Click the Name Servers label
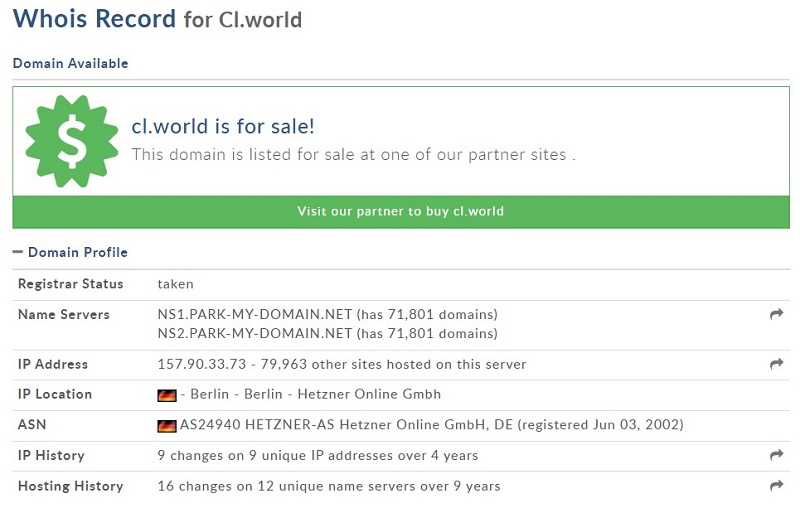This screenshot has height=508, width=800. tap(64, 315)
